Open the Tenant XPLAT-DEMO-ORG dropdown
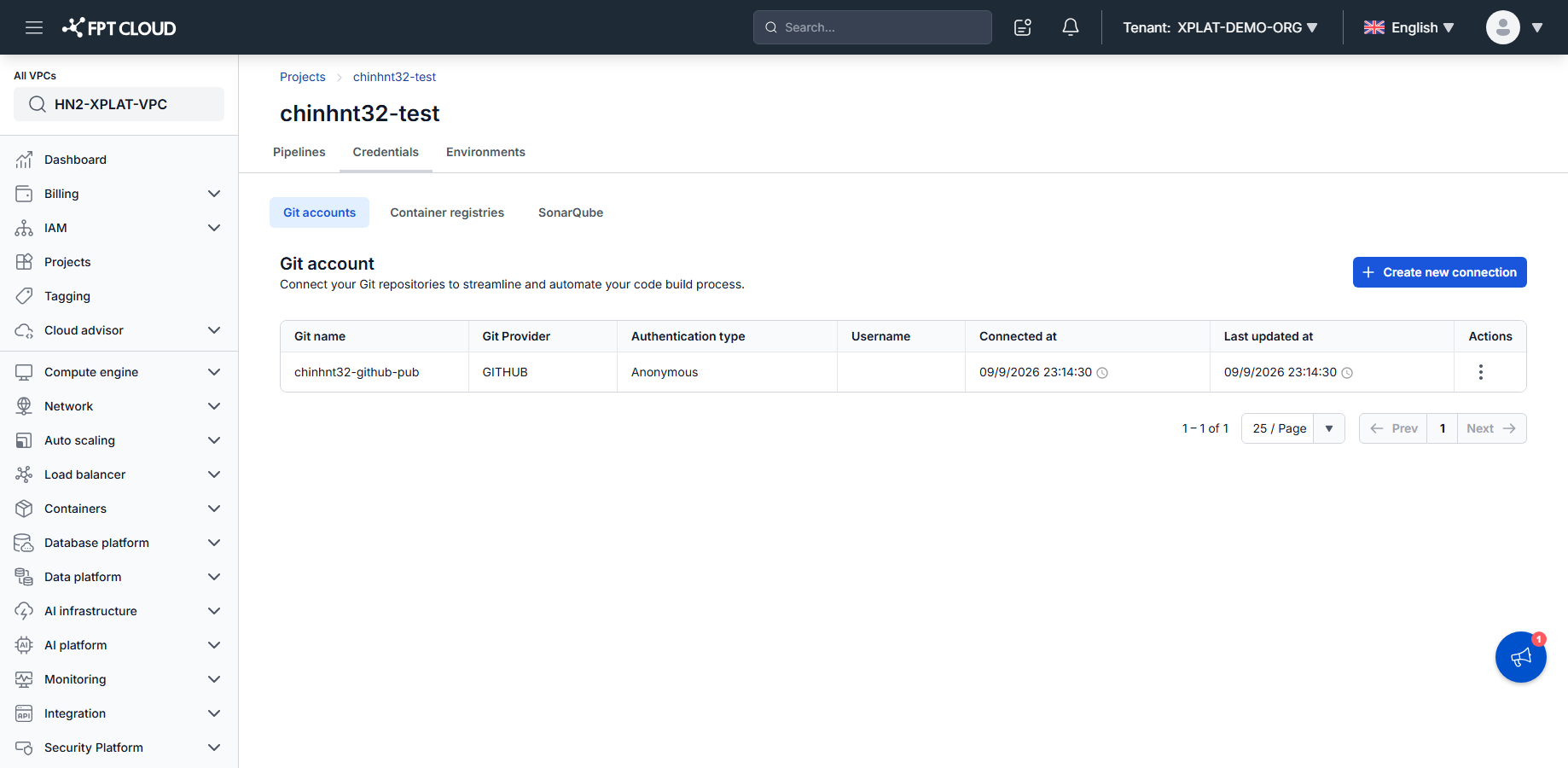Viewport: 1568px width, 768px height. coord(1220,27)
